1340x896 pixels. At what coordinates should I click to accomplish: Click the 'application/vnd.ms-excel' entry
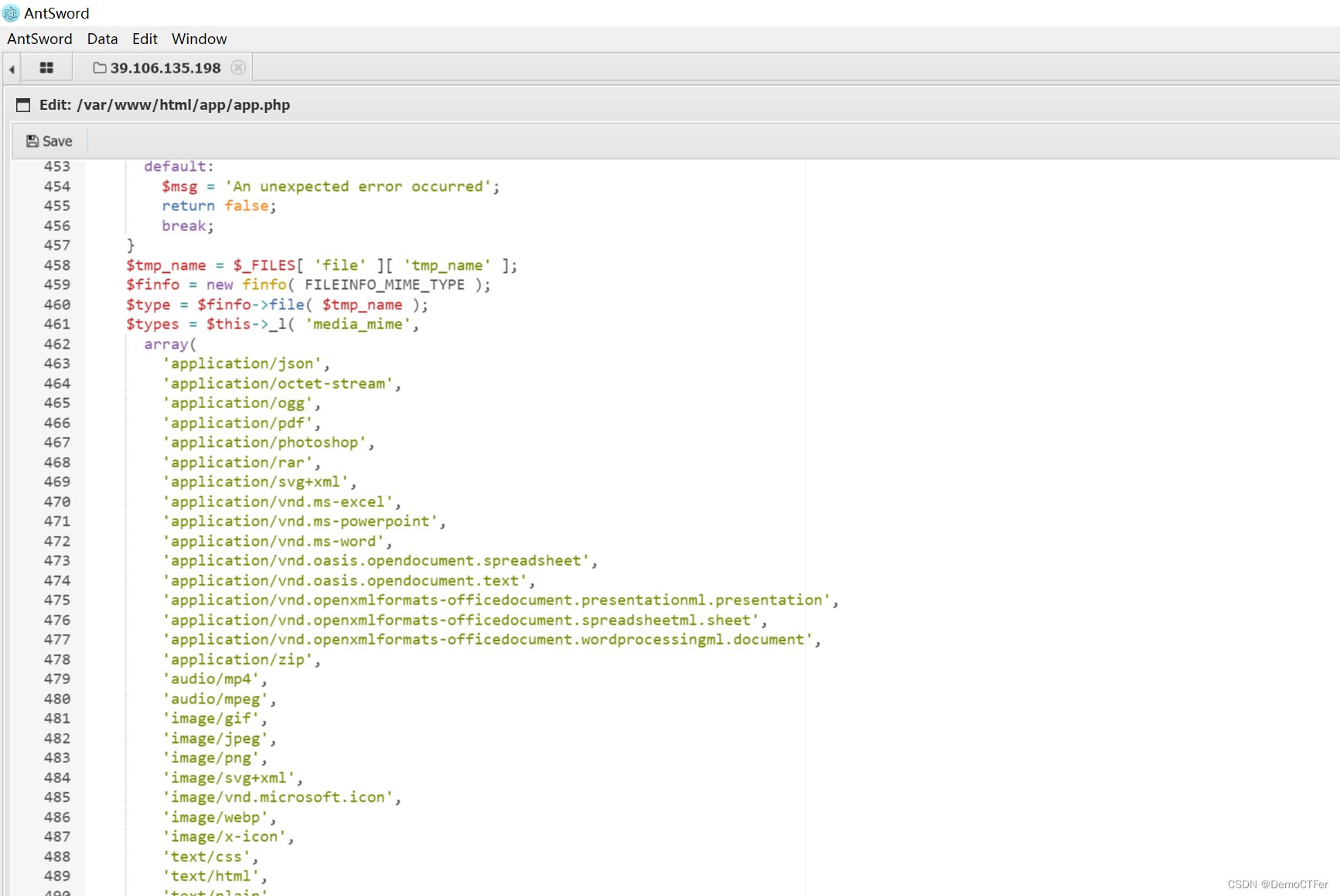(278, 502)
